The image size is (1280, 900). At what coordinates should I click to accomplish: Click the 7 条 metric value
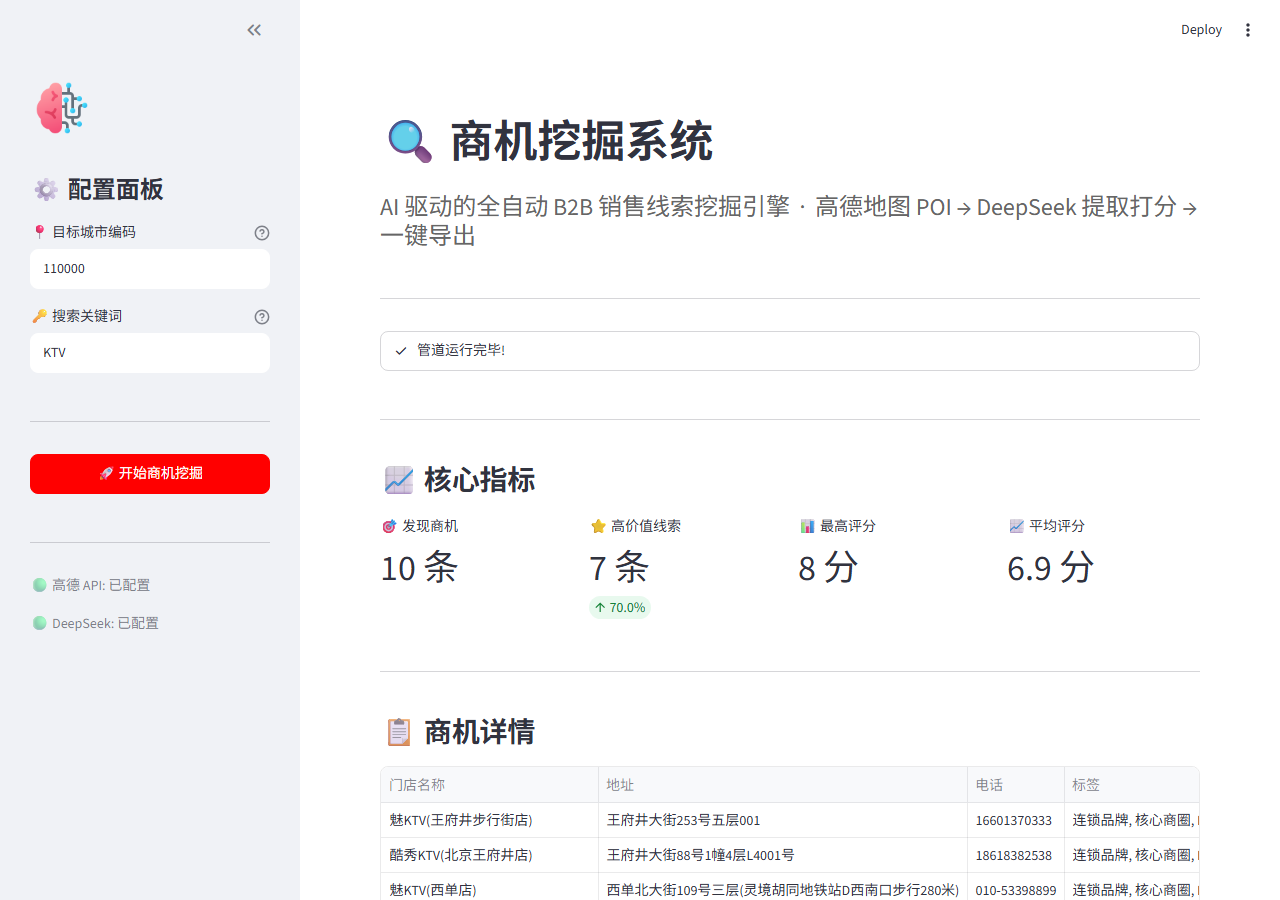click(x=619, y=567)
